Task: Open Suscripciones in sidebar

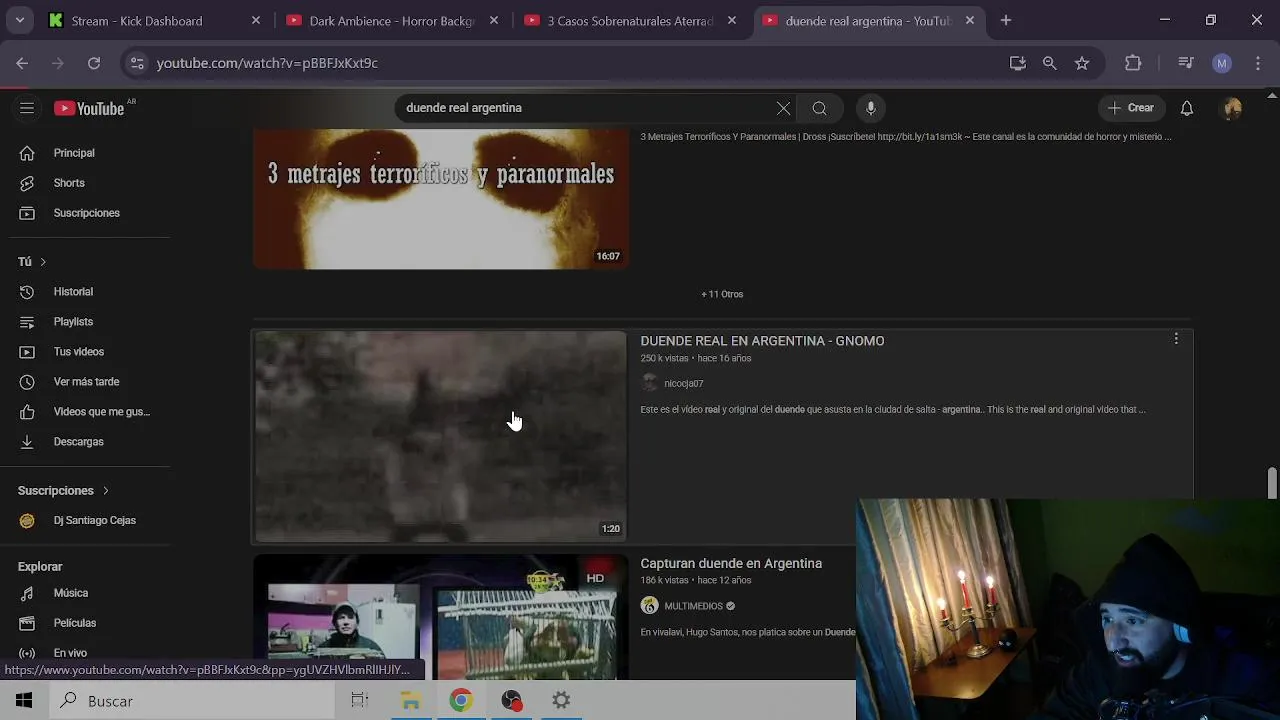Action: coord(85,213)
